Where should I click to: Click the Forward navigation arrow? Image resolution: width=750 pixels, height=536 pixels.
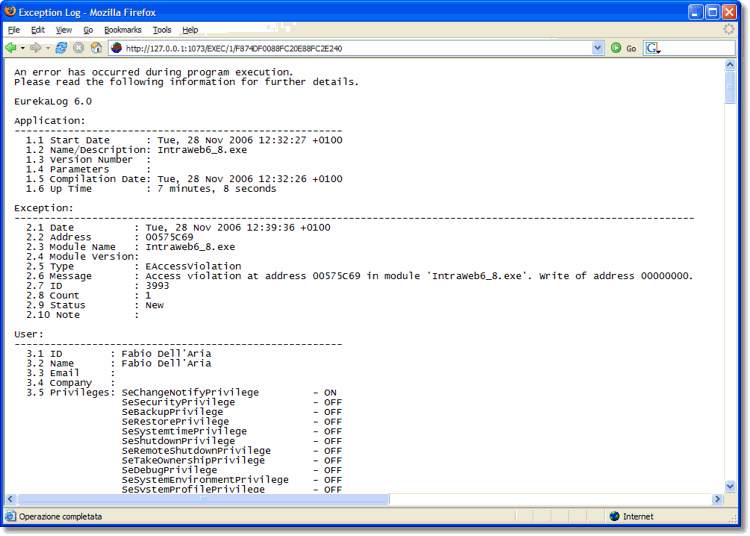pos(35,48)
